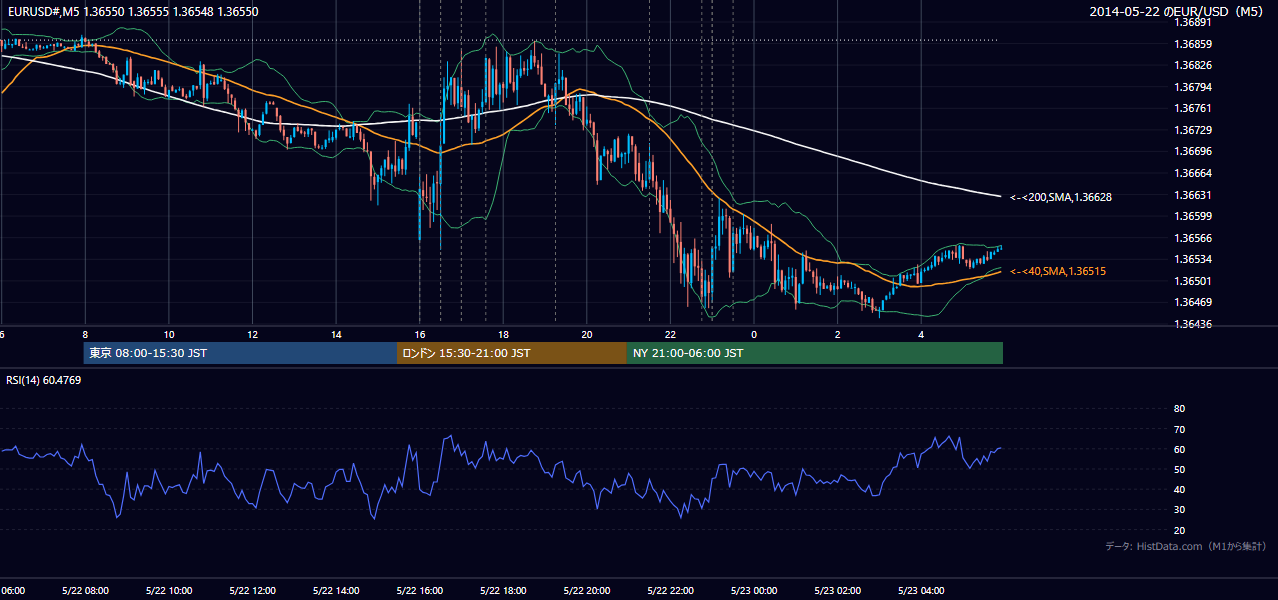The width and height of the screenshot is (1278, 600).
Task: Click the 5/23 00:00 date axis label
Action: (754, 590)
